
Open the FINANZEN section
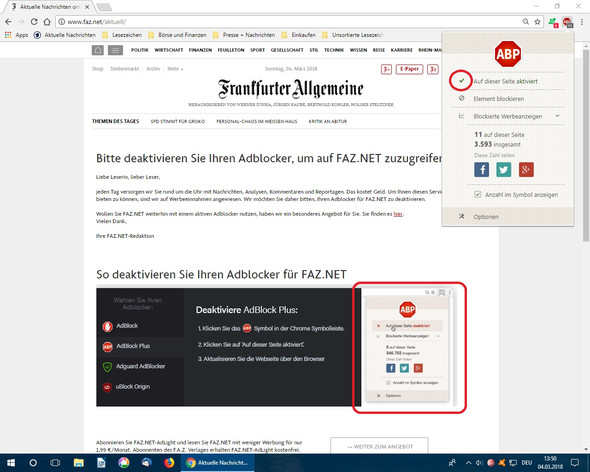click(200, 50)
